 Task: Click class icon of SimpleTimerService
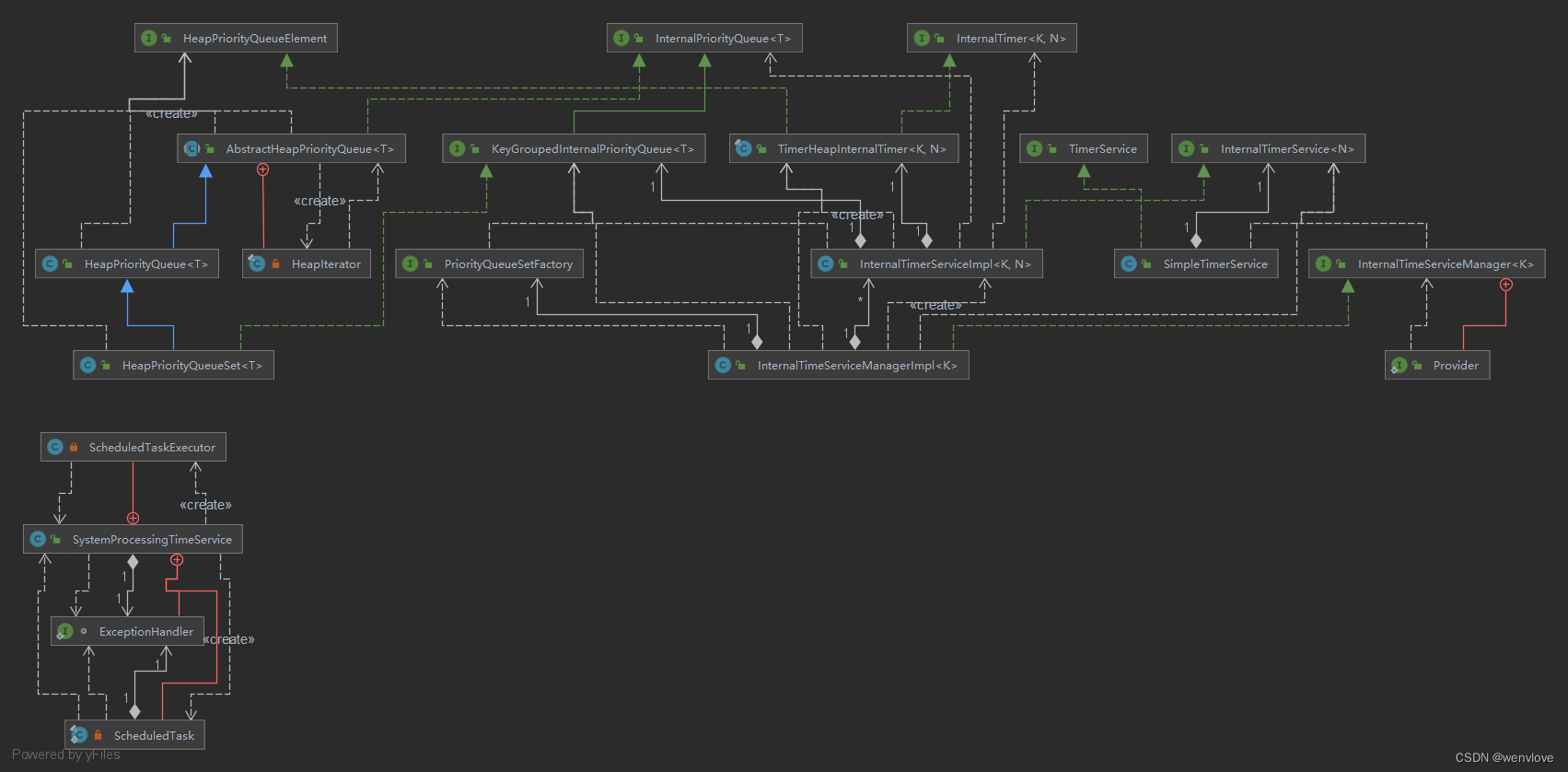coord(1129,263)
